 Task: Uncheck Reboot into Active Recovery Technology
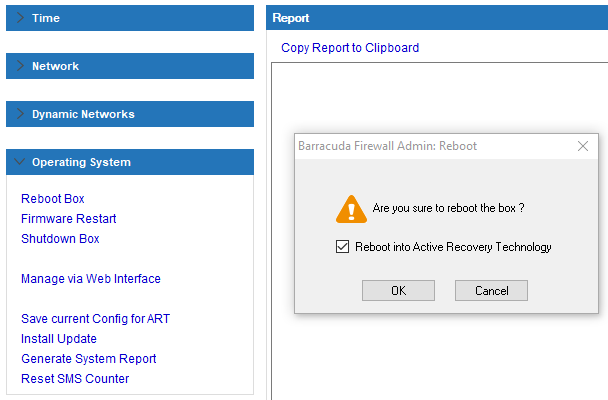click(342, 247)
